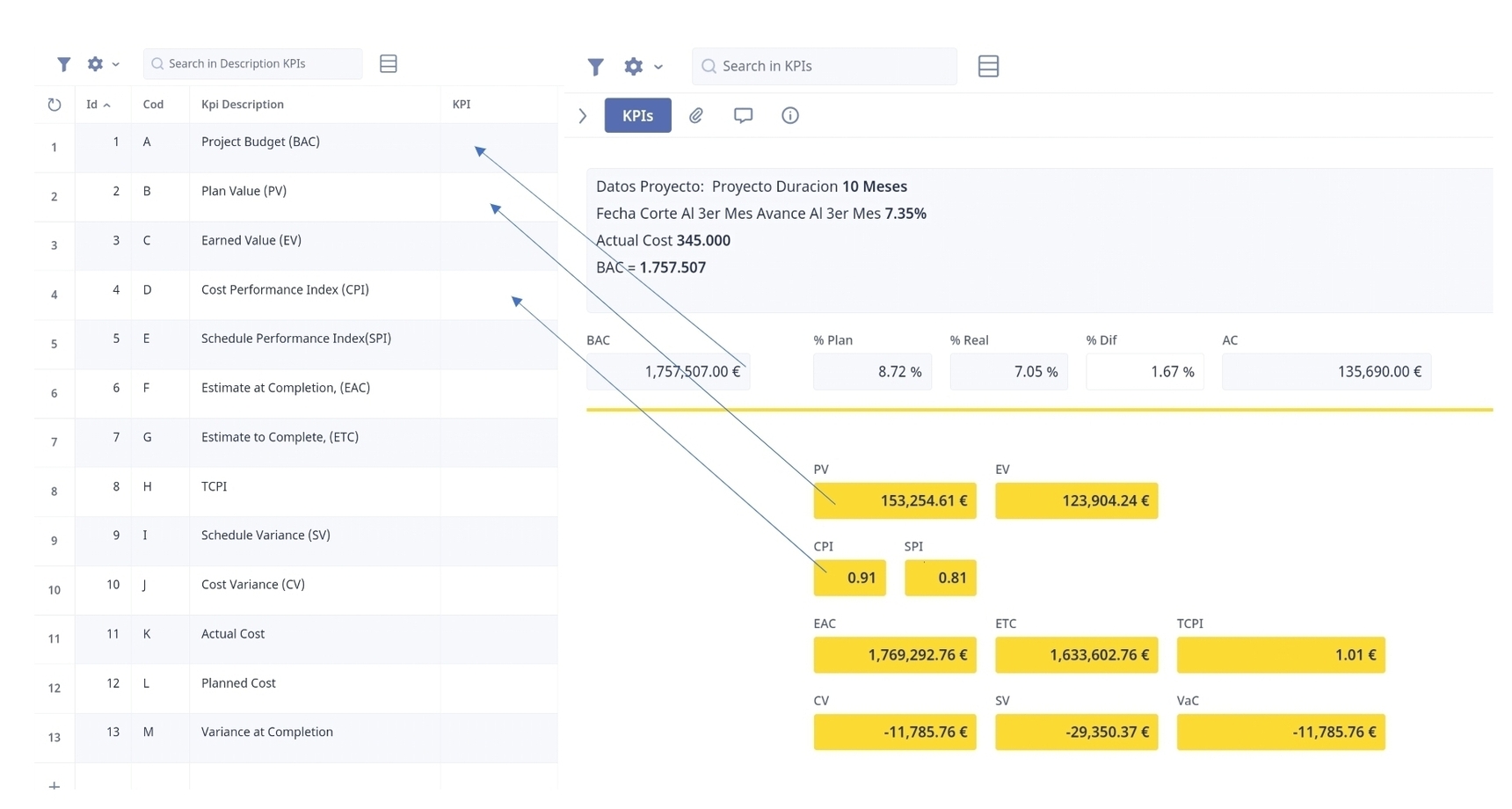Click the refresh icon in table header
Viewport: 1512px width, 809px height.
(x=55, y=105)
